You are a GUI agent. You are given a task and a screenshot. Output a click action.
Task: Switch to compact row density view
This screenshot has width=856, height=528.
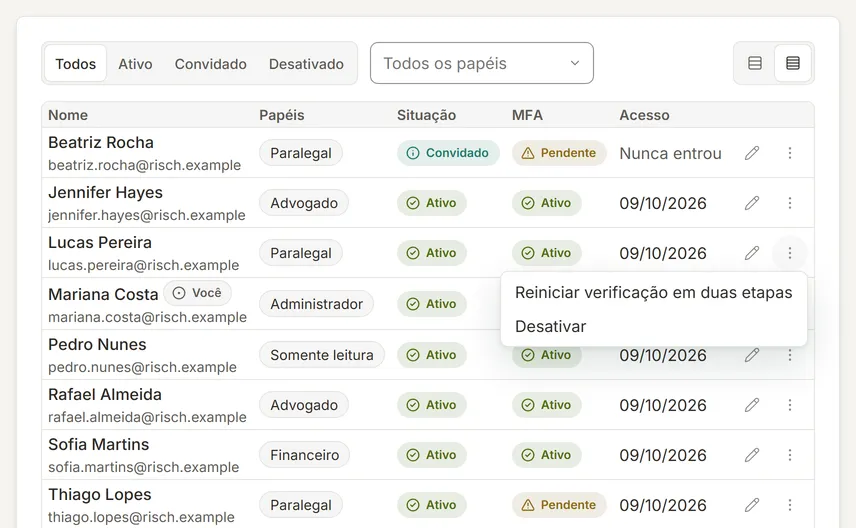(x=793, y=63)
